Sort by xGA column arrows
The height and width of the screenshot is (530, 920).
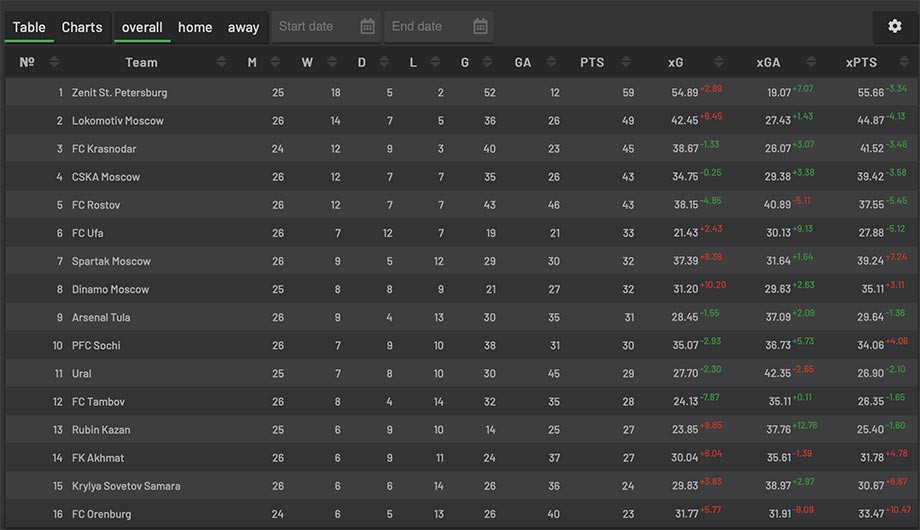[811, 62]
